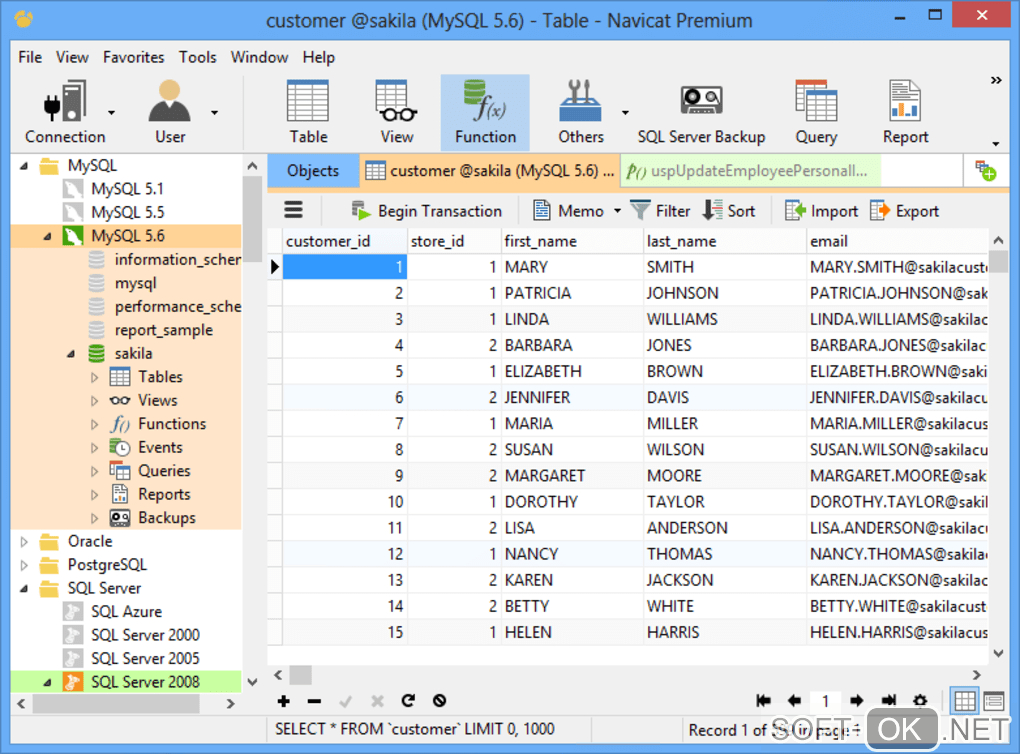
Task: Collapse the MySQL 5.6 connection
Action: 47,236
